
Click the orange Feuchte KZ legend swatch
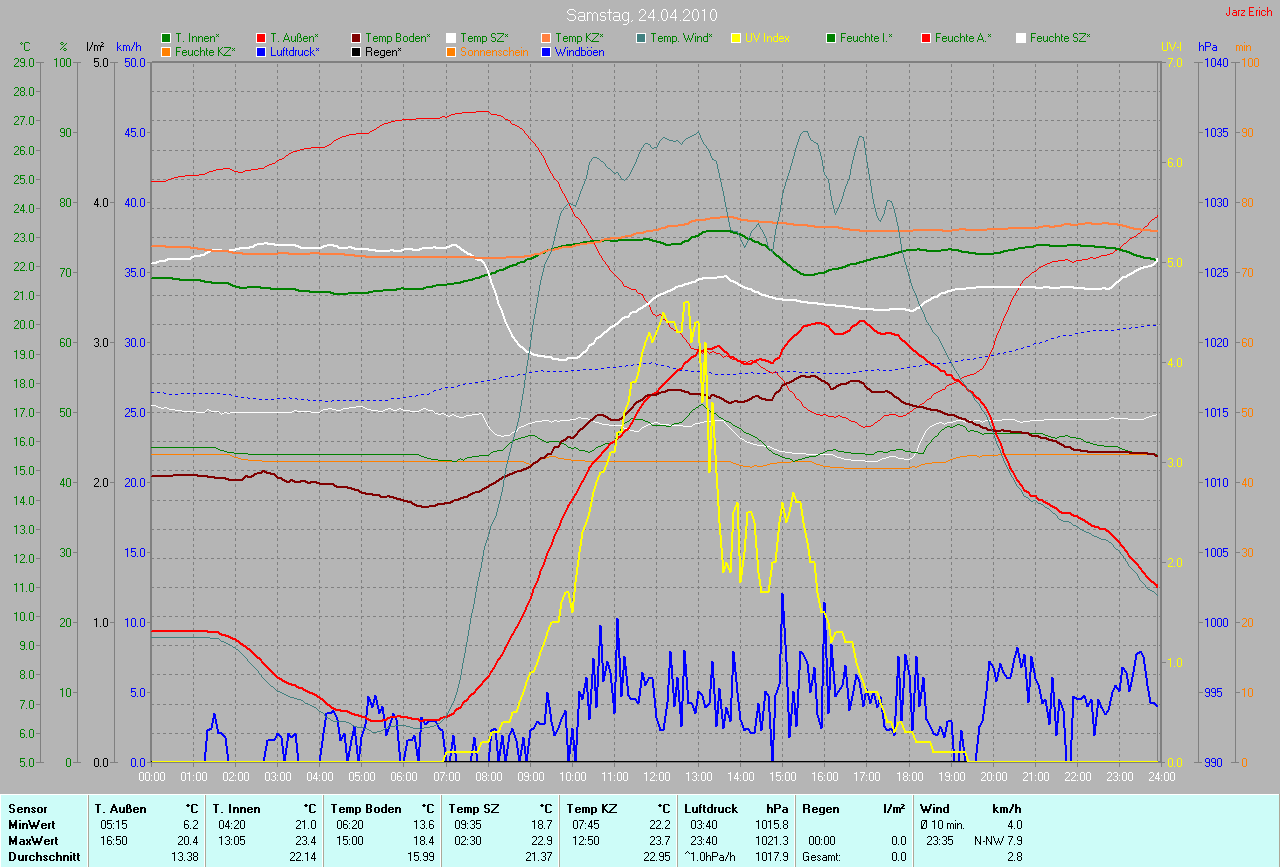pos(166,51)
